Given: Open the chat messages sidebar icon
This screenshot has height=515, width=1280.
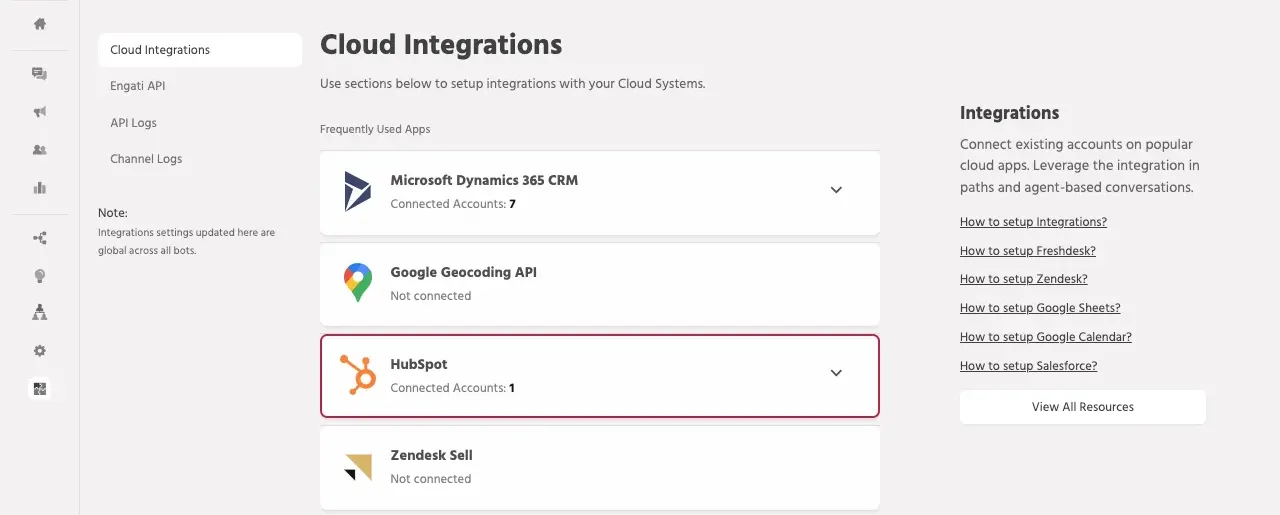Looking at the screenshot, I should 40,74.
